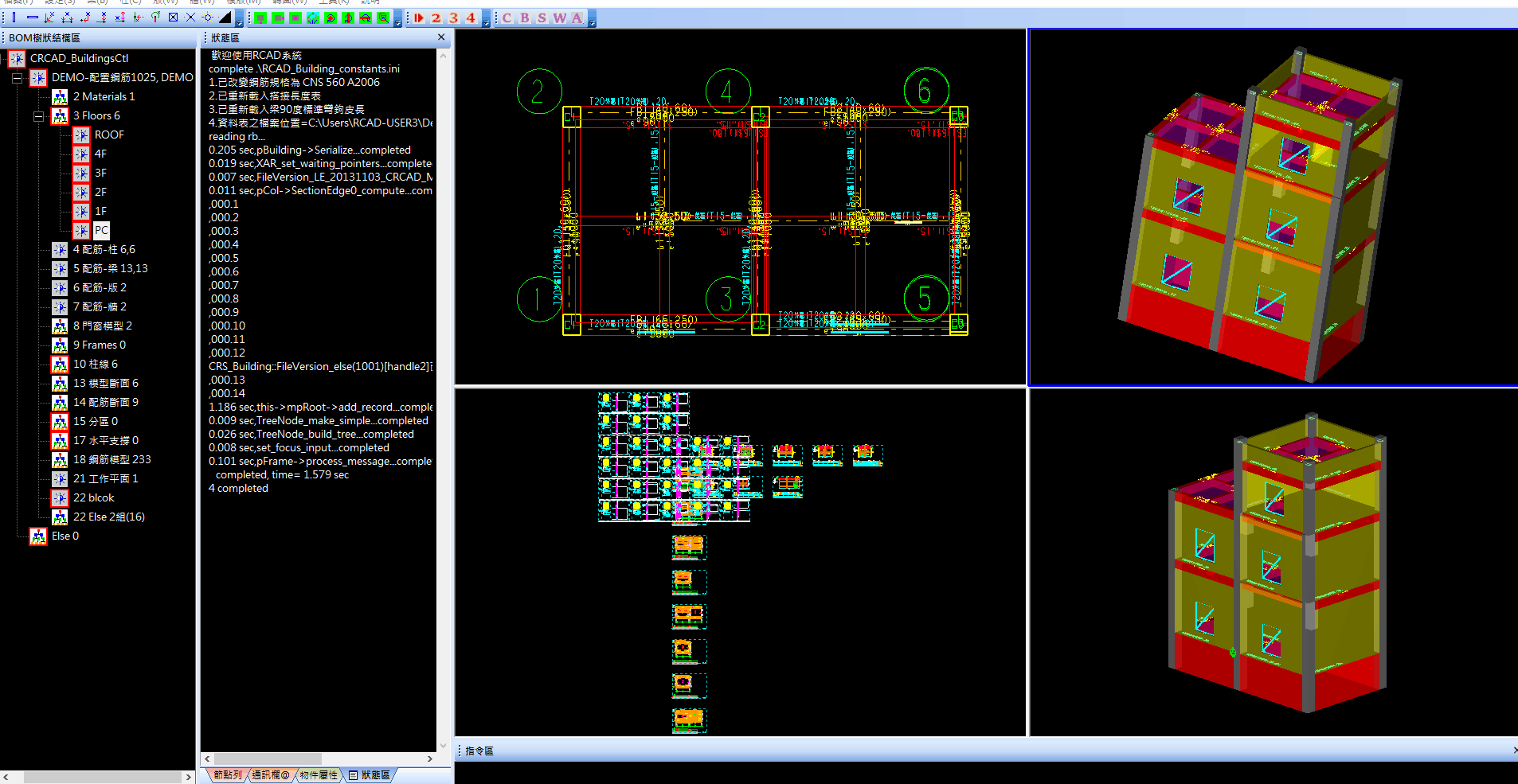This screenshot has width=1518, height=784.
Task: Click the CRCAD_BuildingsCtl root node icon
Action: (x=17, y=58)
